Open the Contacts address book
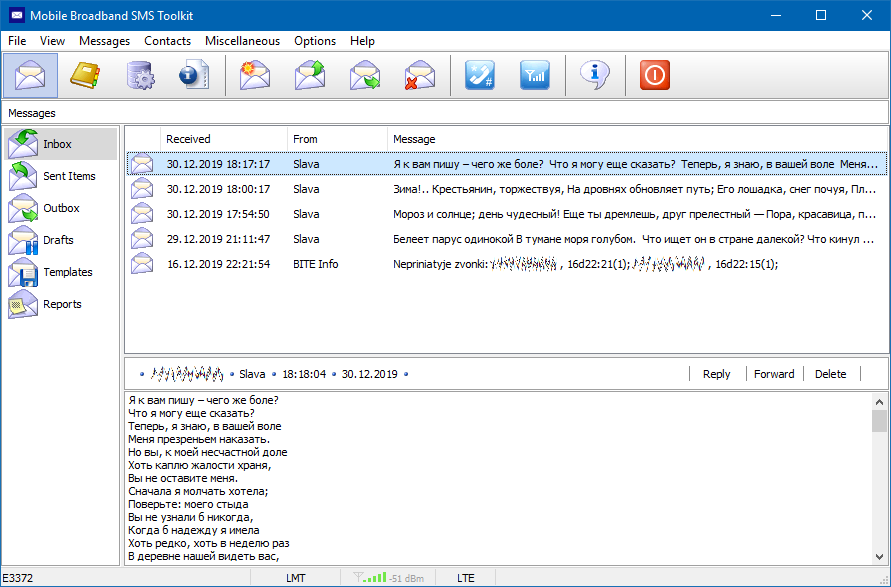891x587 pixels. pyautogui.click(x=85, y=74)
